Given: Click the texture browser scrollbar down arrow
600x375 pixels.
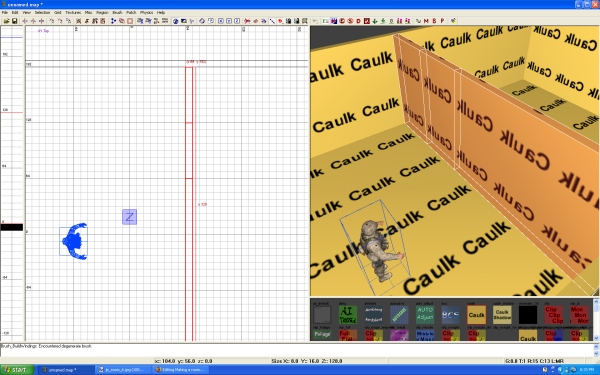Looking at the screenshot, I should (x=596, y=338).
